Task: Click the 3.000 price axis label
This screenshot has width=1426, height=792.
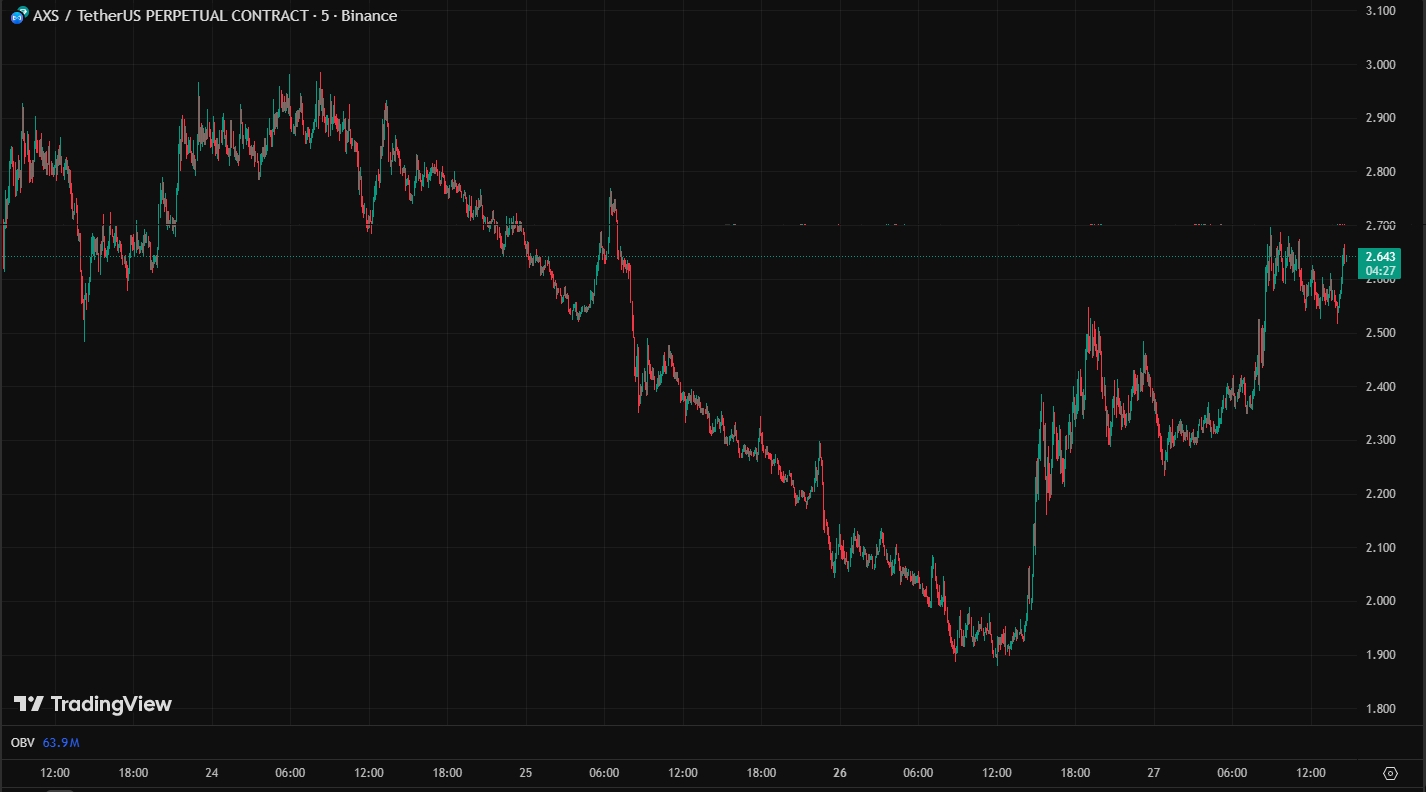Action: 1379,65
